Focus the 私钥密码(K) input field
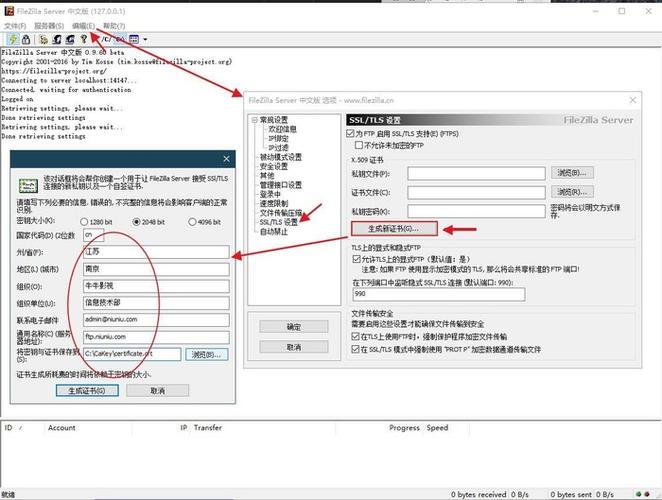 (476, 211)
